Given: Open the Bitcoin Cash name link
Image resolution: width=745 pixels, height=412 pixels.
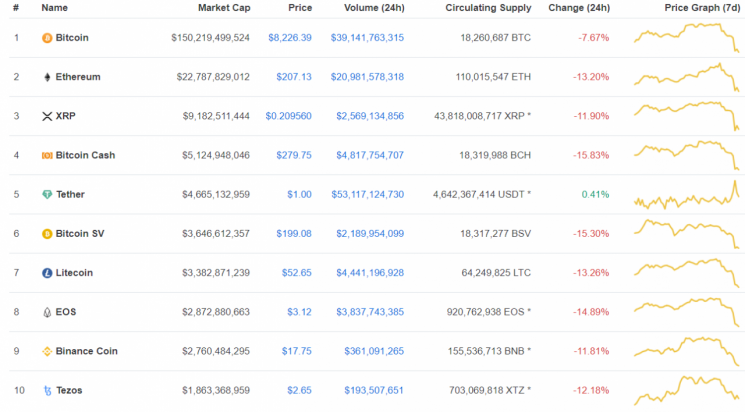Looking at the screenshot, I should [85, 155].
